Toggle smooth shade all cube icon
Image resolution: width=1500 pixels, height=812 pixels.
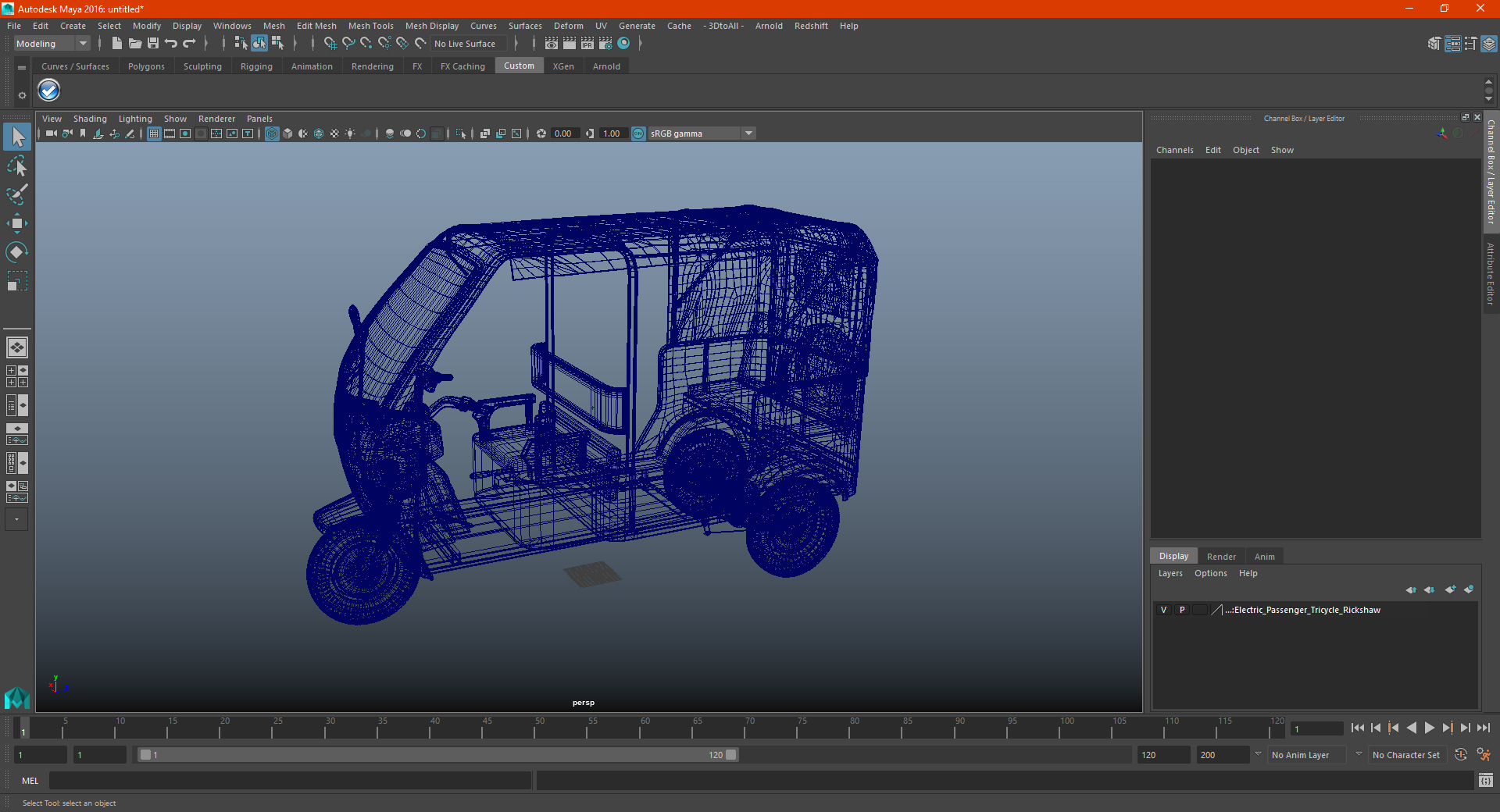click(287, 134)
